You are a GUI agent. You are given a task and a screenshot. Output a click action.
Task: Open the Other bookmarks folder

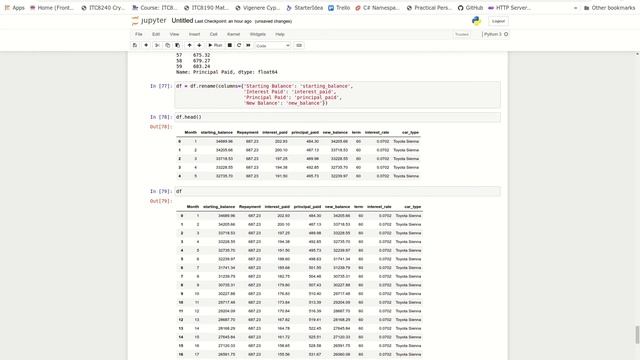click(x=609, y=8)
